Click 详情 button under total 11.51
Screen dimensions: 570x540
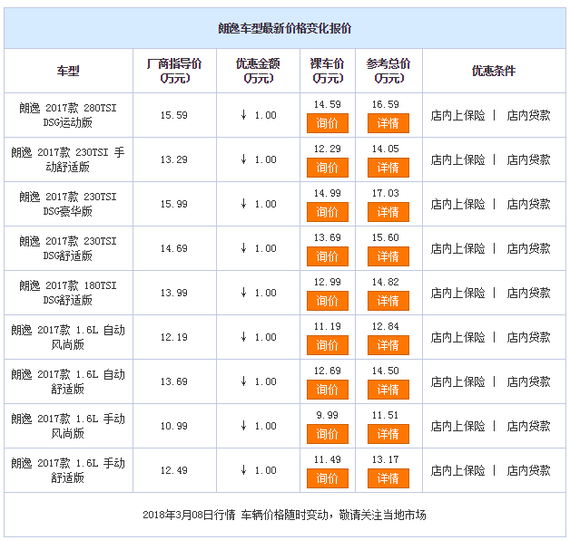pyautogui.click(x=388, y=434)
